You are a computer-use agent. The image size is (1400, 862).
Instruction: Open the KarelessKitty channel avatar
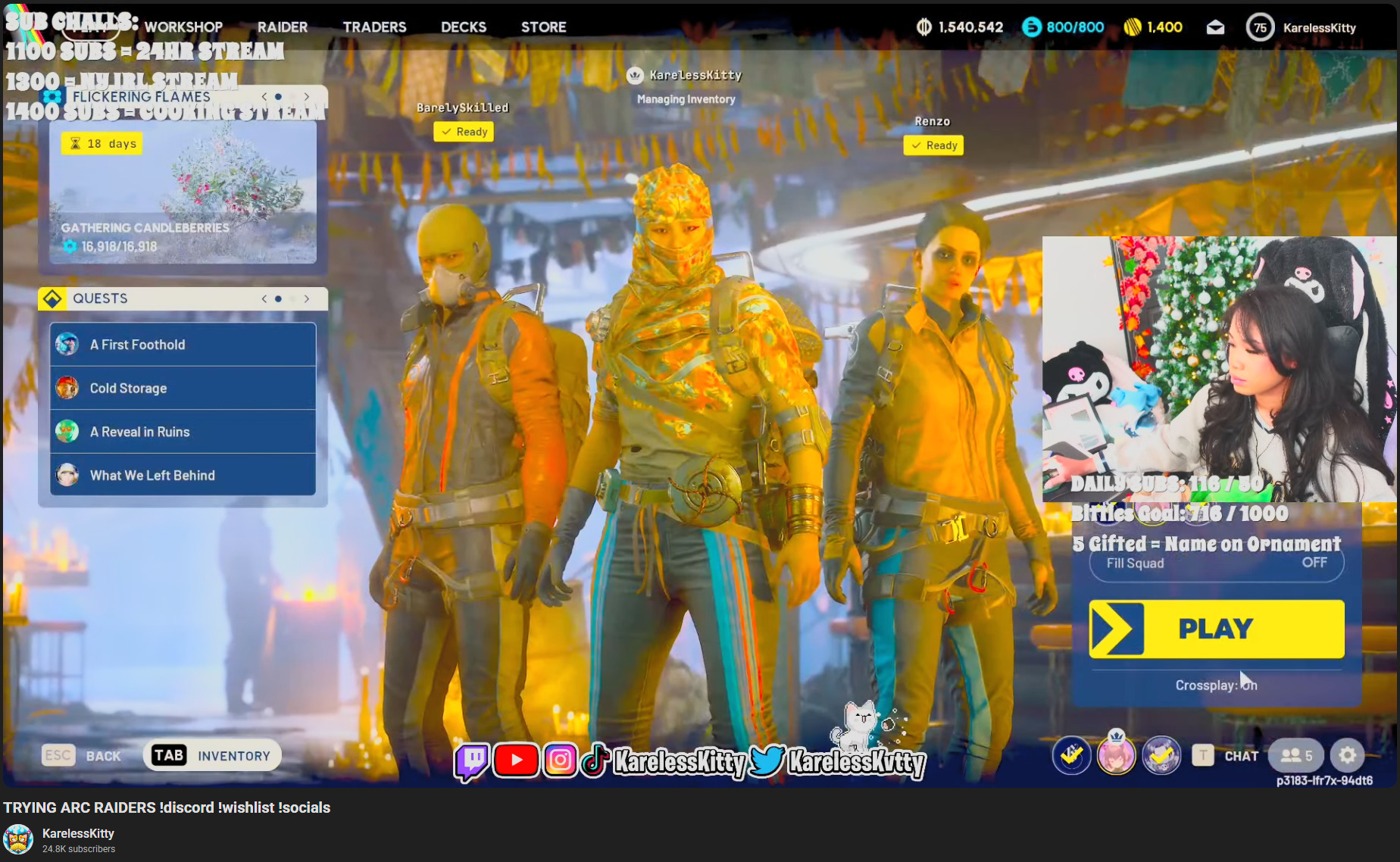click(18, 840)
